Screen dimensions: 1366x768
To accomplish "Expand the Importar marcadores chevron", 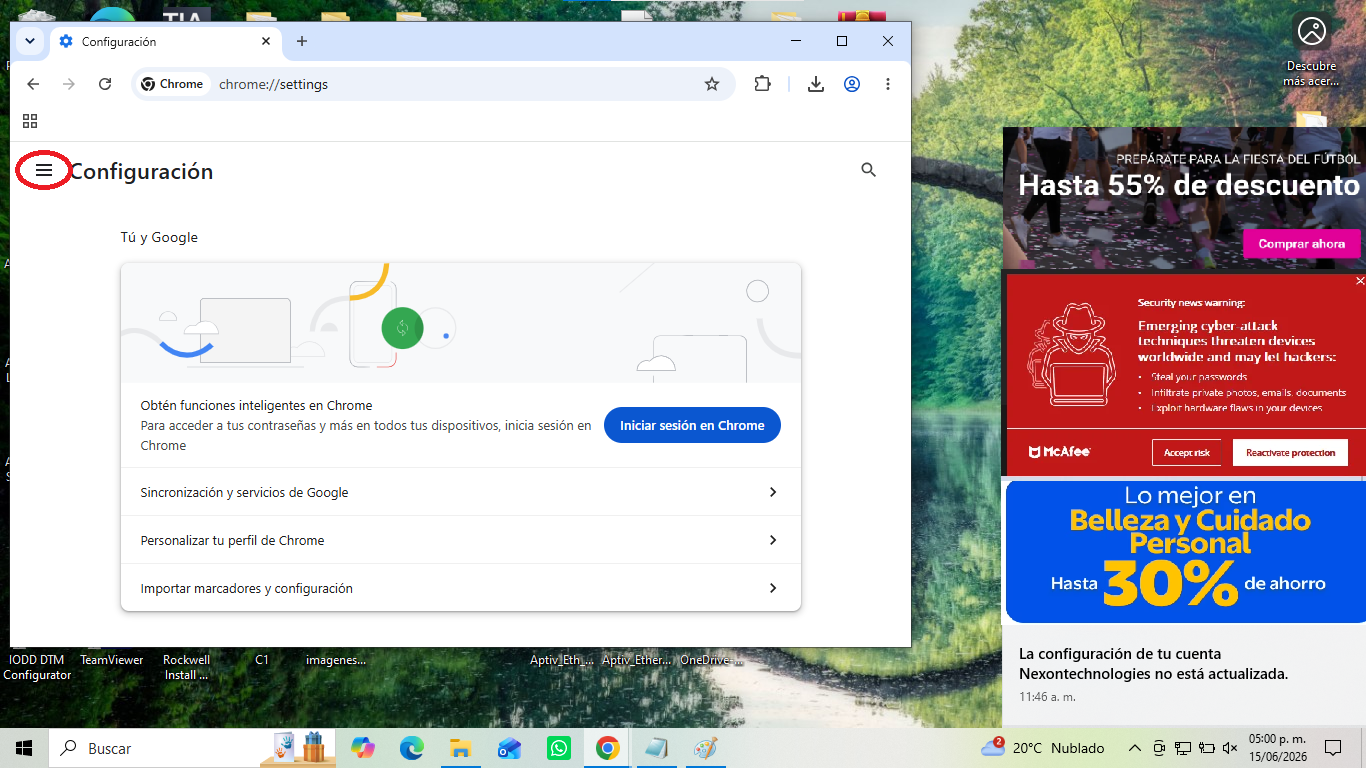I will click(x=773, y=588).
